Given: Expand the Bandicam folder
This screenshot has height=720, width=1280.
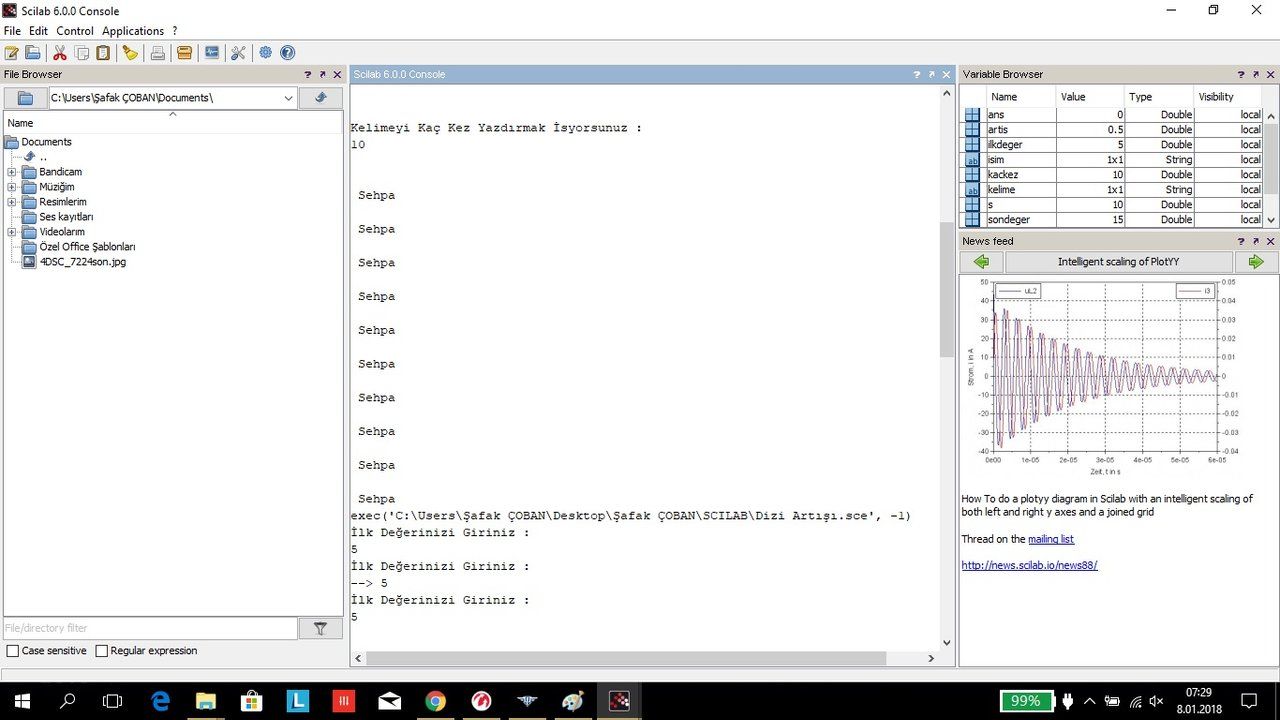Looking at the screenshot, I should point(12,172).
